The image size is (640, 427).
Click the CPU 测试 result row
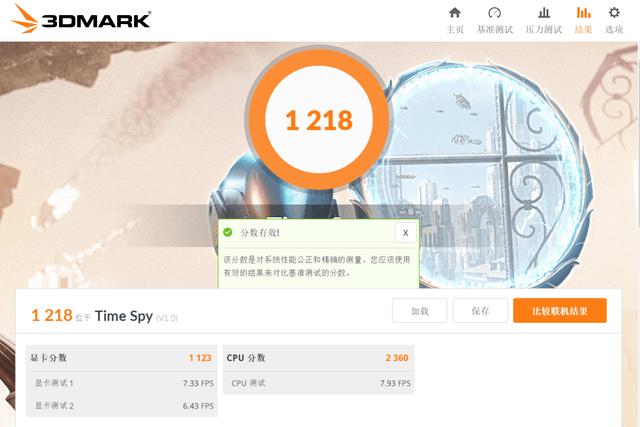coord(318,383)
